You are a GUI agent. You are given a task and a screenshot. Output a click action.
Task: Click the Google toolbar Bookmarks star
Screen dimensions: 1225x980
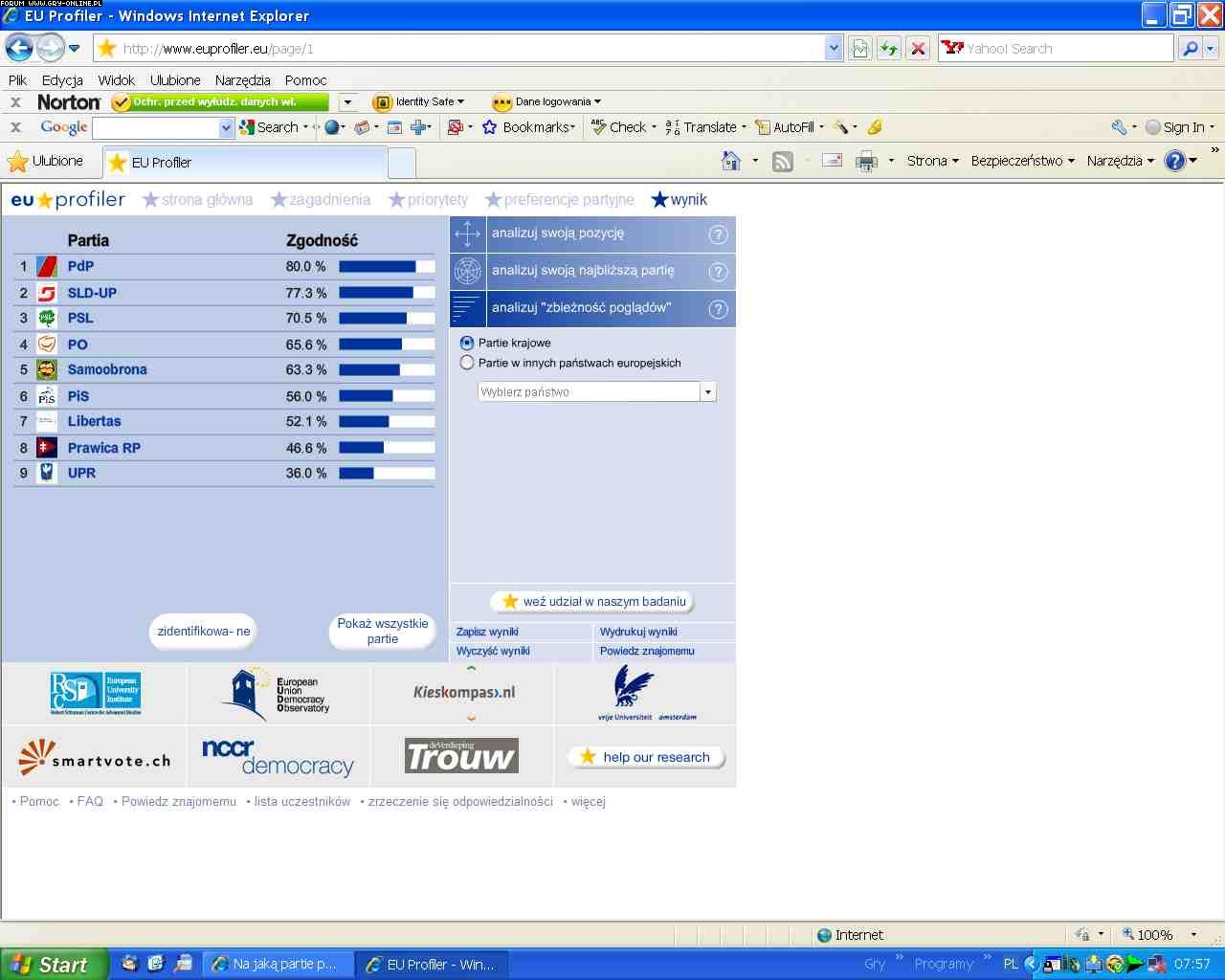[490, 127]
